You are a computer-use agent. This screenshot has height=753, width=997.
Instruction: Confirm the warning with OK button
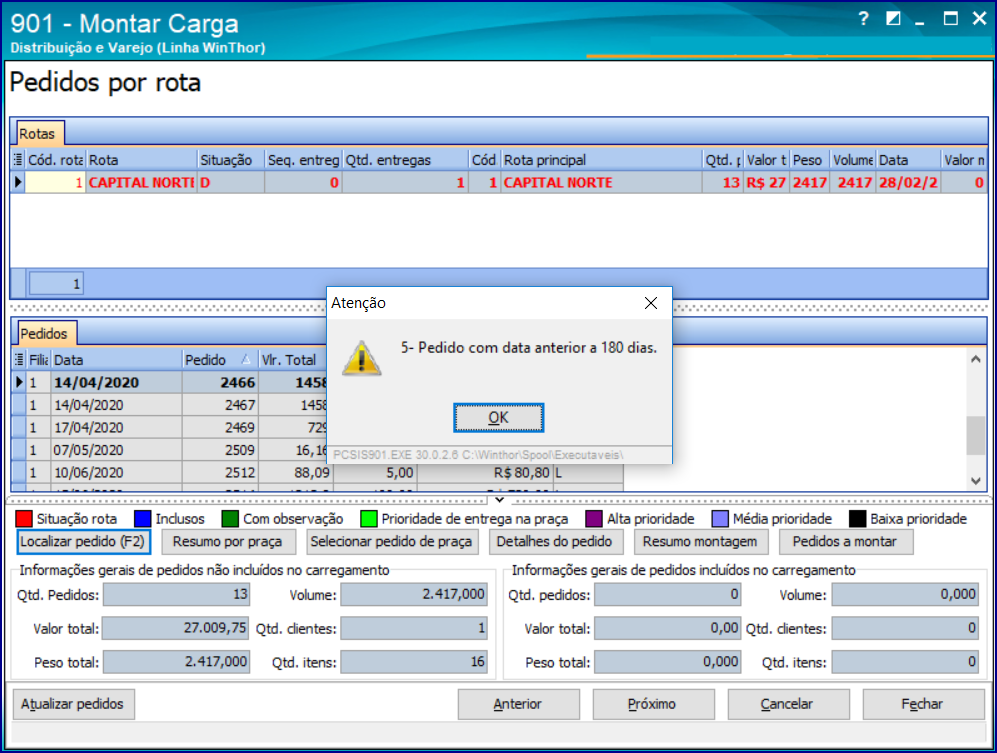[x=498, y=418]
